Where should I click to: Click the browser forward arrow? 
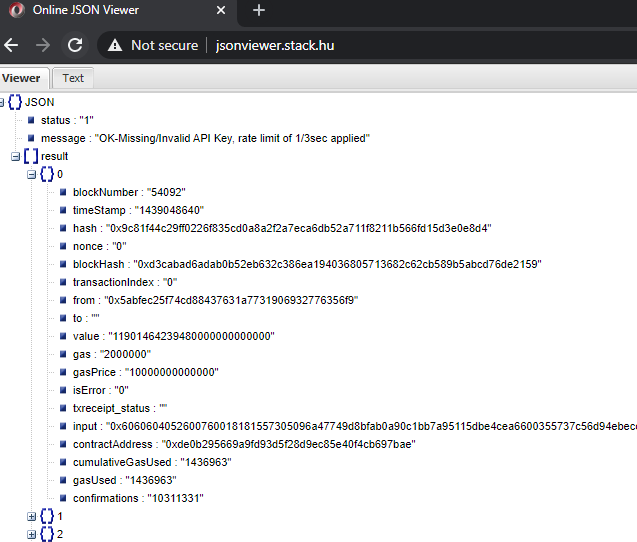coord(43,45)
